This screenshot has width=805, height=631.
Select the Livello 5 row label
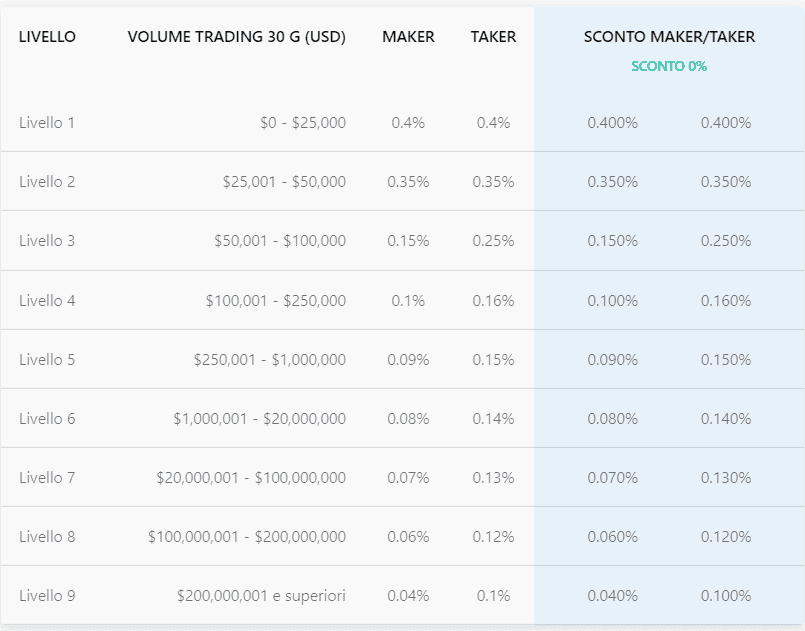(47, 359)
